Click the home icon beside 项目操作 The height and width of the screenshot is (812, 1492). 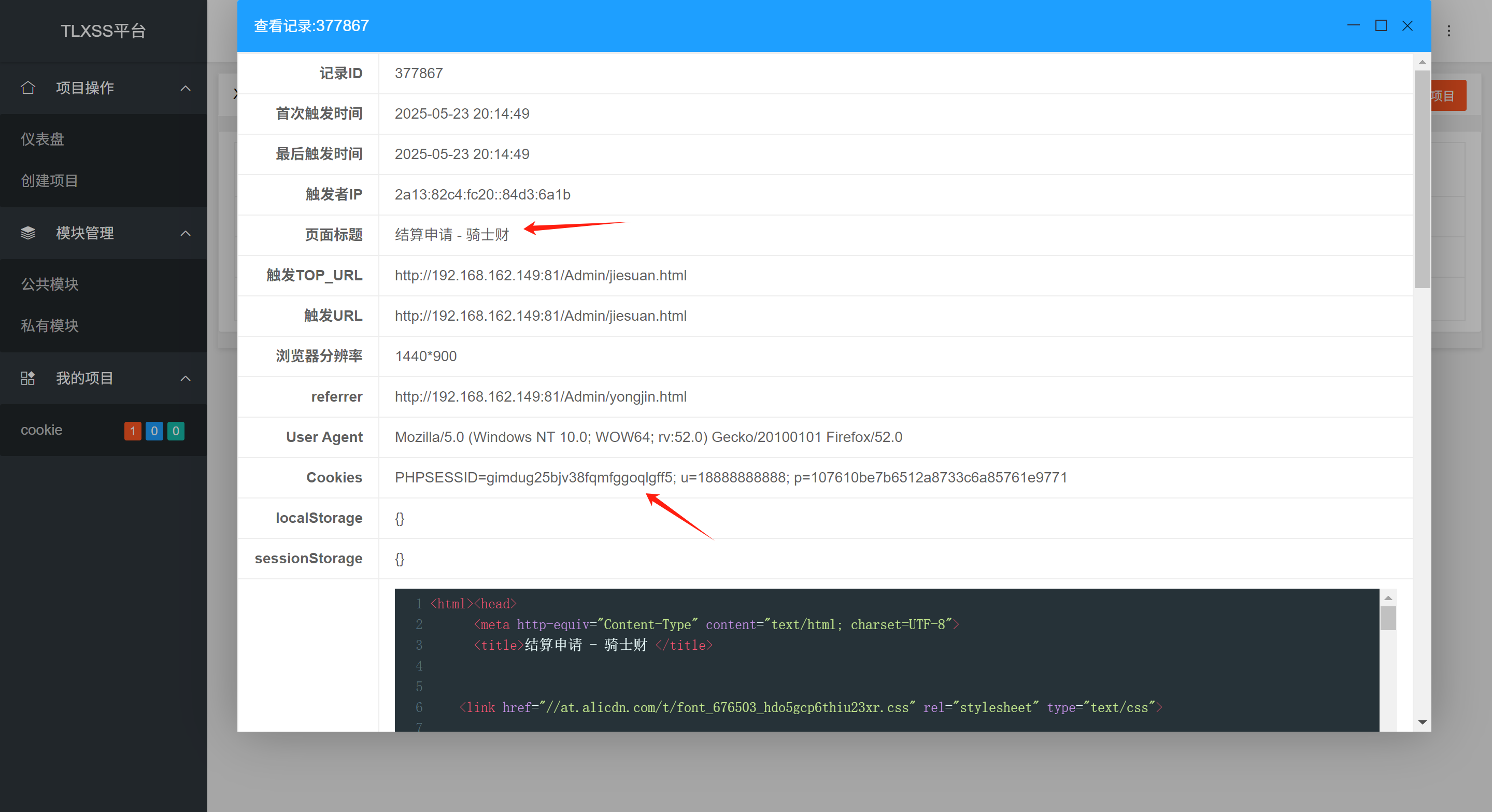pyautogui.click(x=28, y=88)
